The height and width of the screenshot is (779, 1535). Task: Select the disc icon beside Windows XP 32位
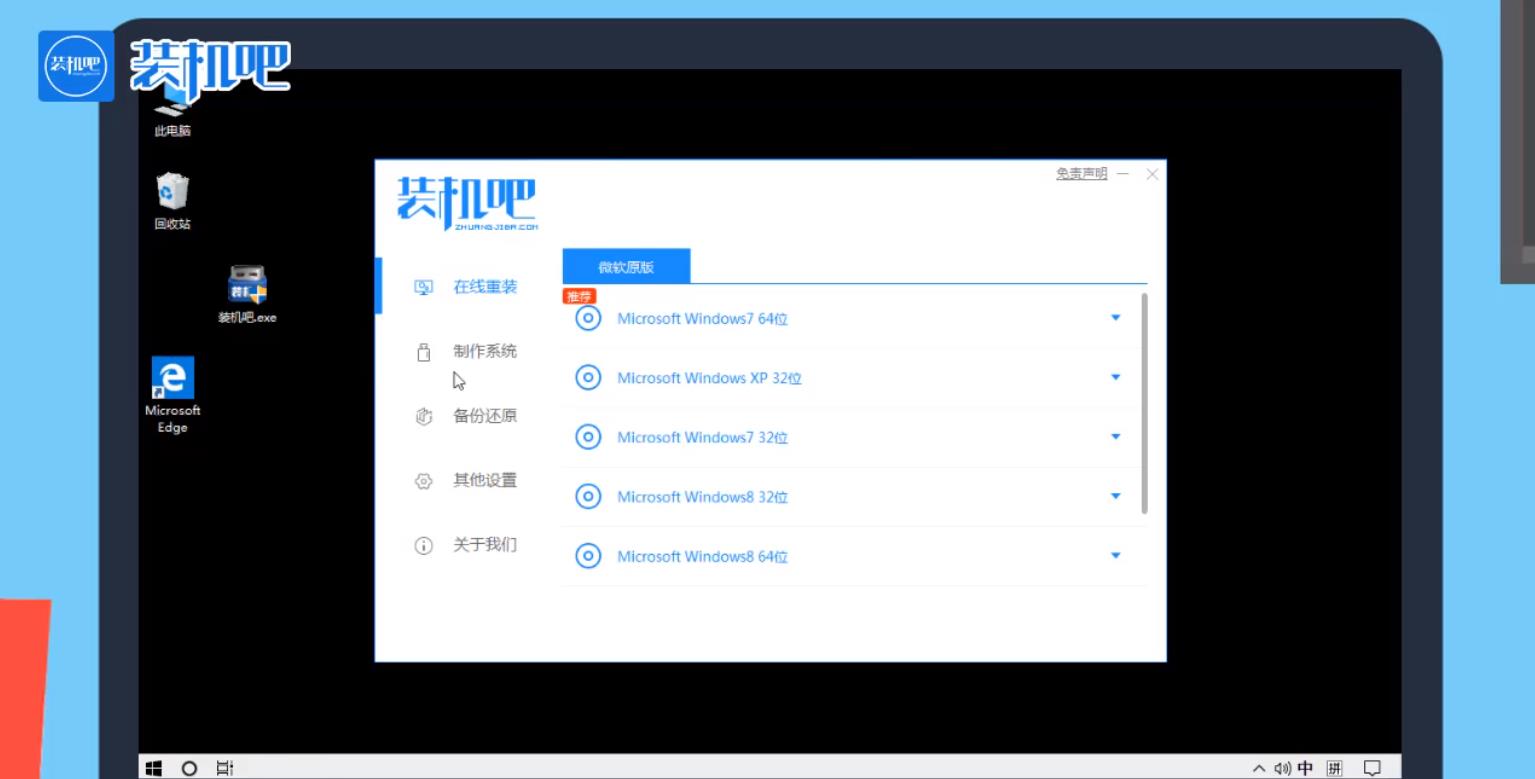(588, 378)
